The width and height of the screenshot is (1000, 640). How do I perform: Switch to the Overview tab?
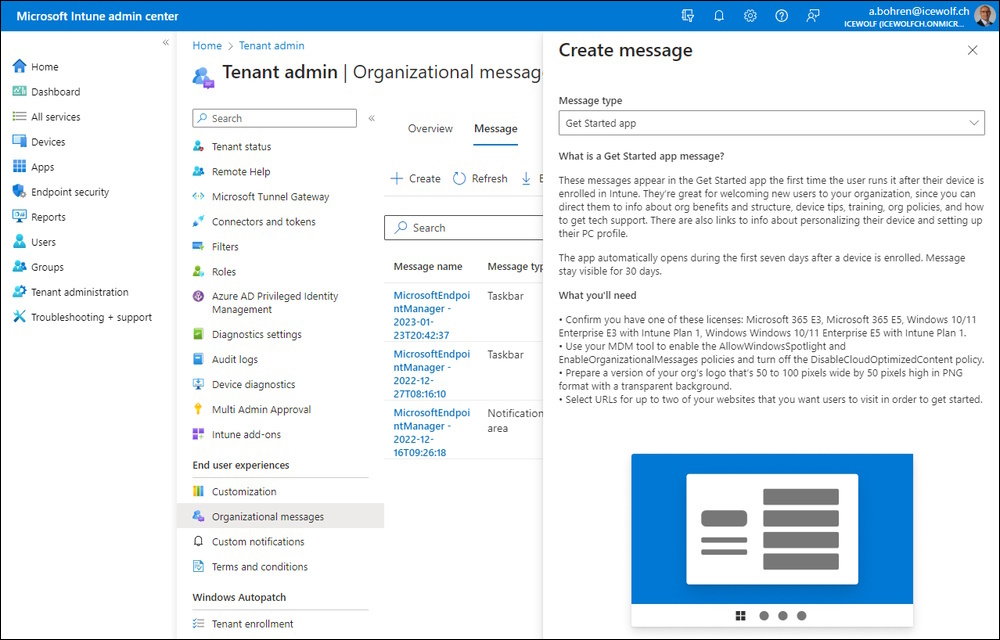(430, 128)
